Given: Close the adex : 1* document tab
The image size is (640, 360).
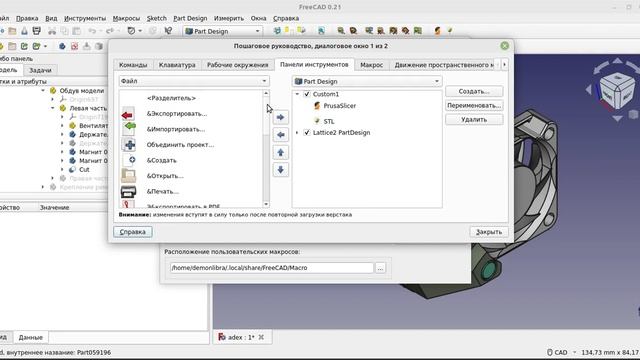Looking at the screenshot, I should pos(261,337).
